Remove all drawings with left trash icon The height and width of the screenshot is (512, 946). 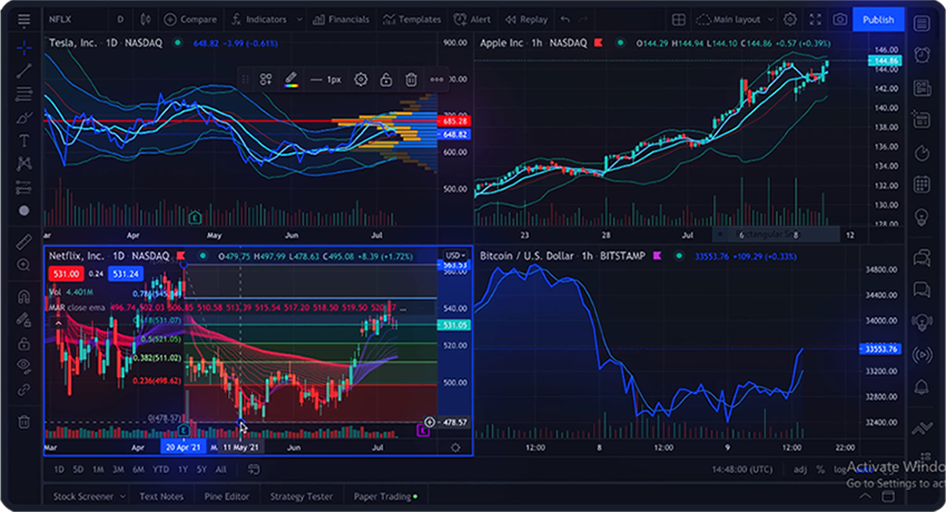coord(24,422)
